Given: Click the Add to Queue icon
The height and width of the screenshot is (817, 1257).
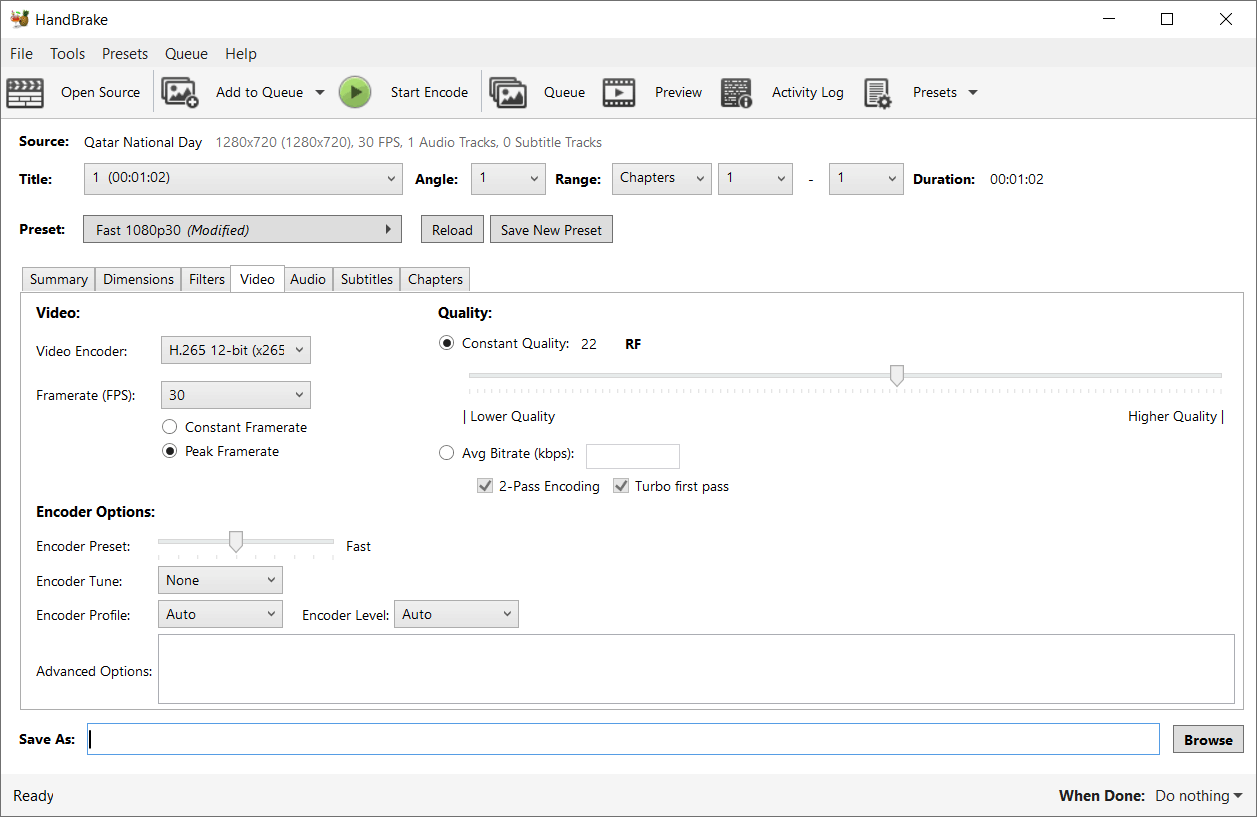Looking at the screenshot, I should 180,92.
